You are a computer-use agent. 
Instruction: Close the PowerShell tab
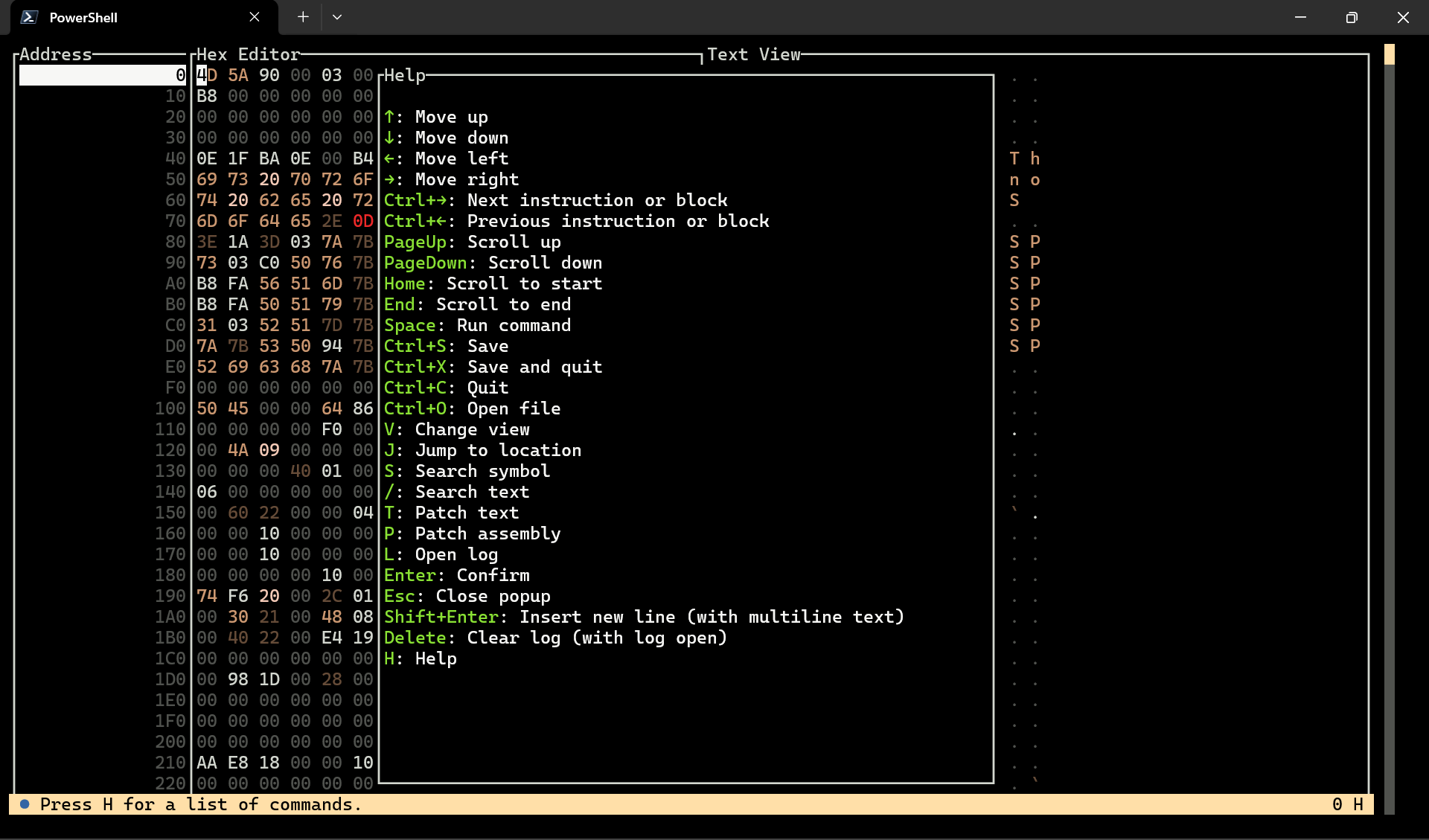[x=255, y=17]
